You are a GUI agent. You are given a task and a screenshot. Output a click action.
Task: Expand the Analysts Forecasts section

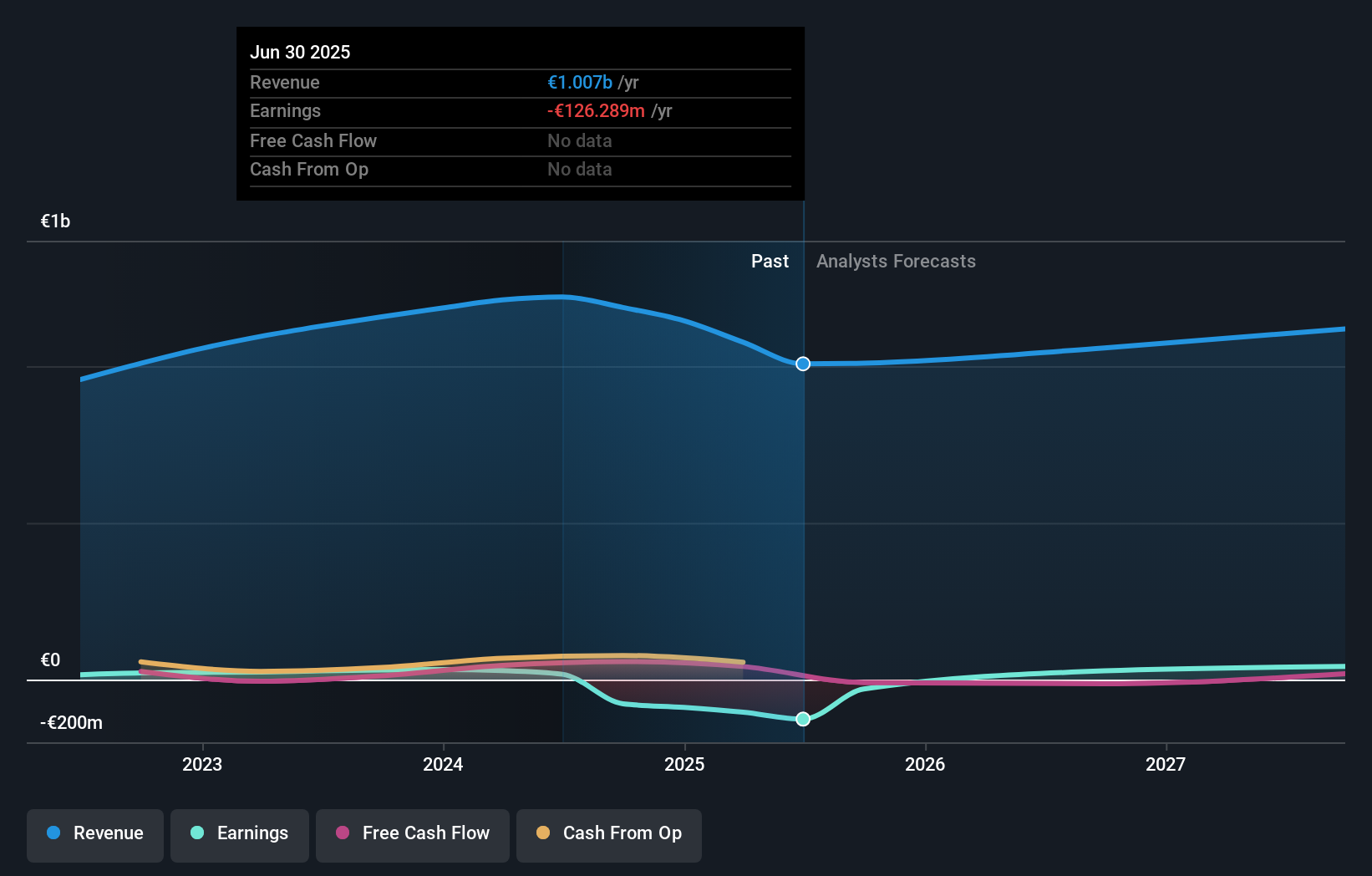pyautogui.click(x=895, y=261)
